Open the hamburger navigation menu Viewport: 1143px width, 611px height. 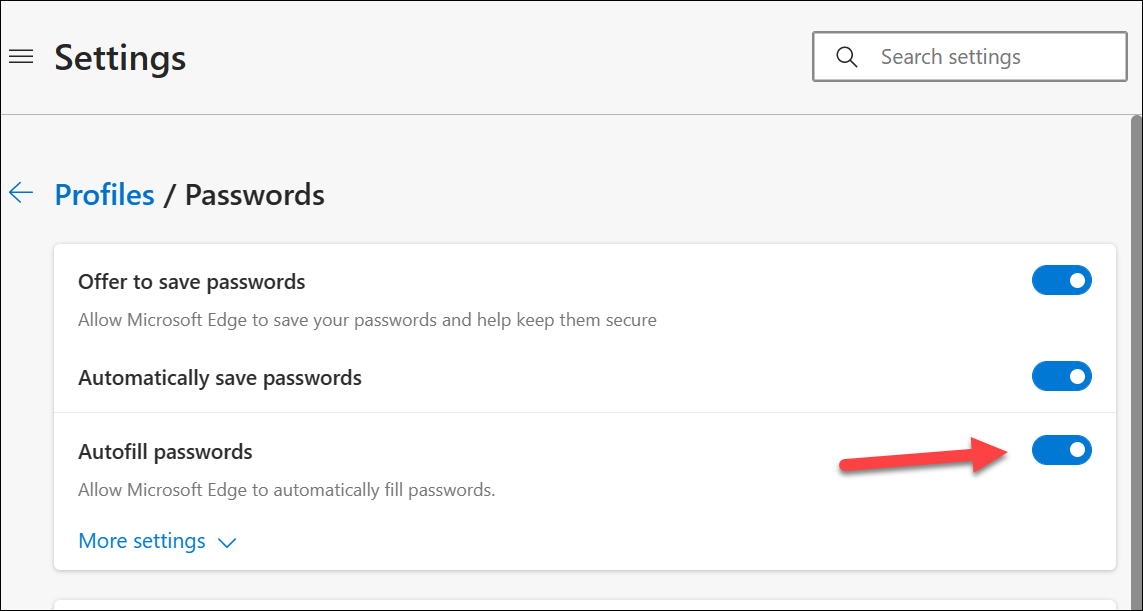[21, 57]
